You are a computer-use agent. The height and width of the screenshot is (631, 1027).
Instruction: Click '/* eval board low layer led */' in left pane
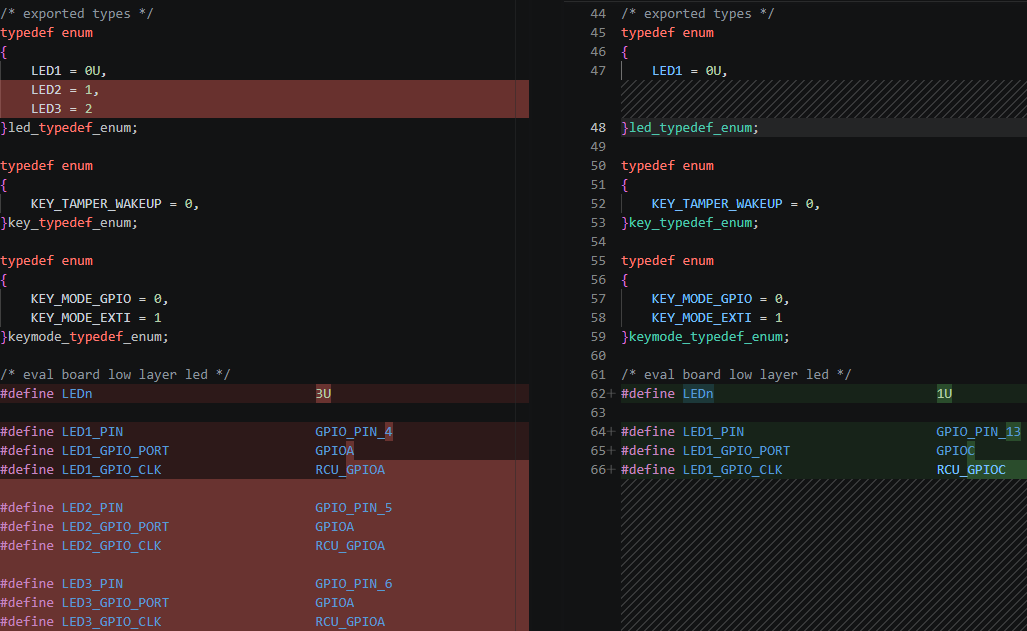[115, 375]
